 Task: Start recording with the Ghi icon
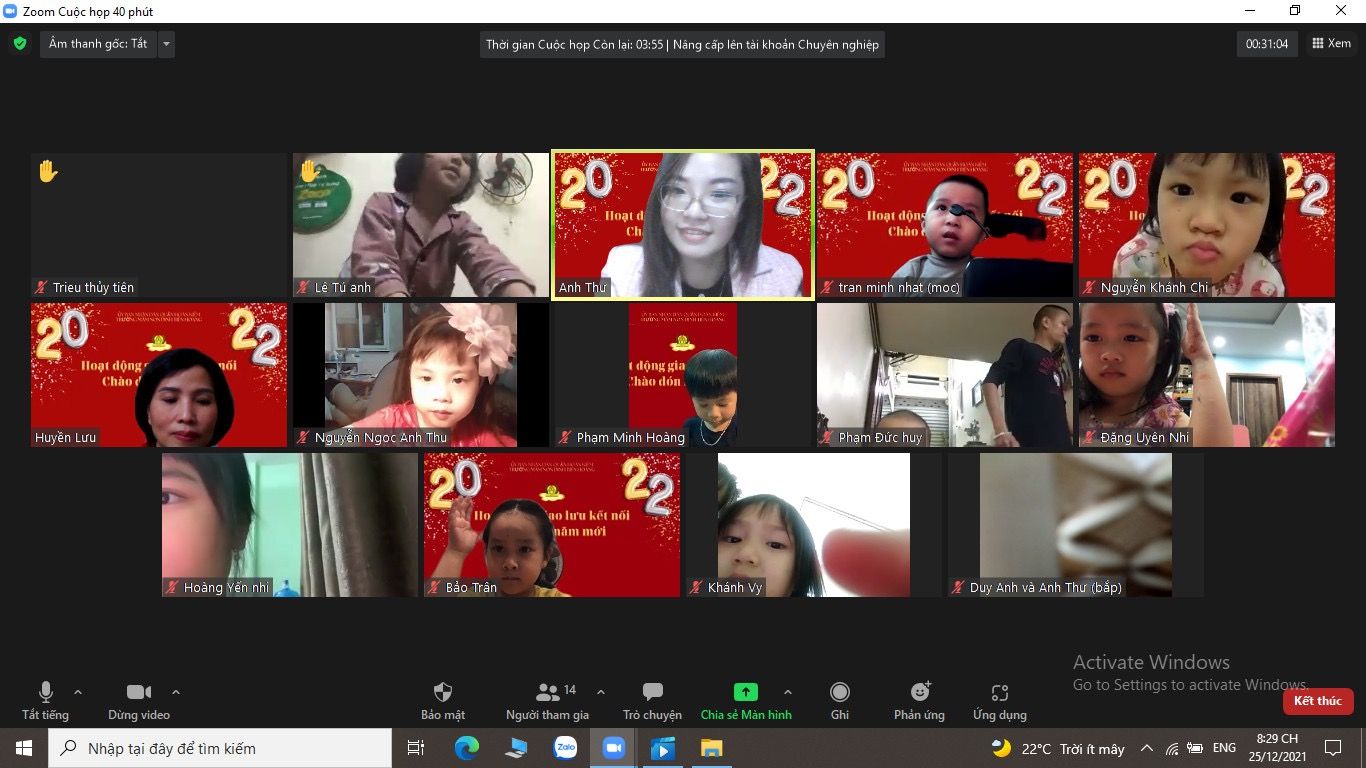tap(840, 693)
